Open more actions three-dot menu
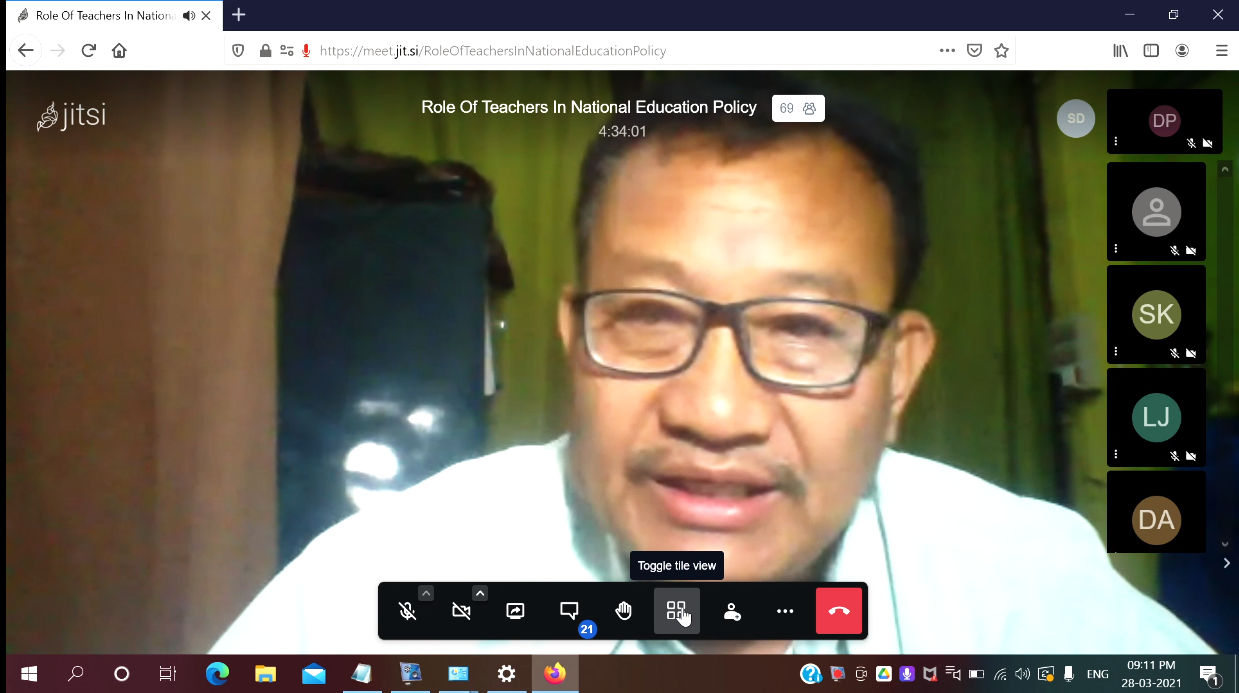 coord(785,611)
